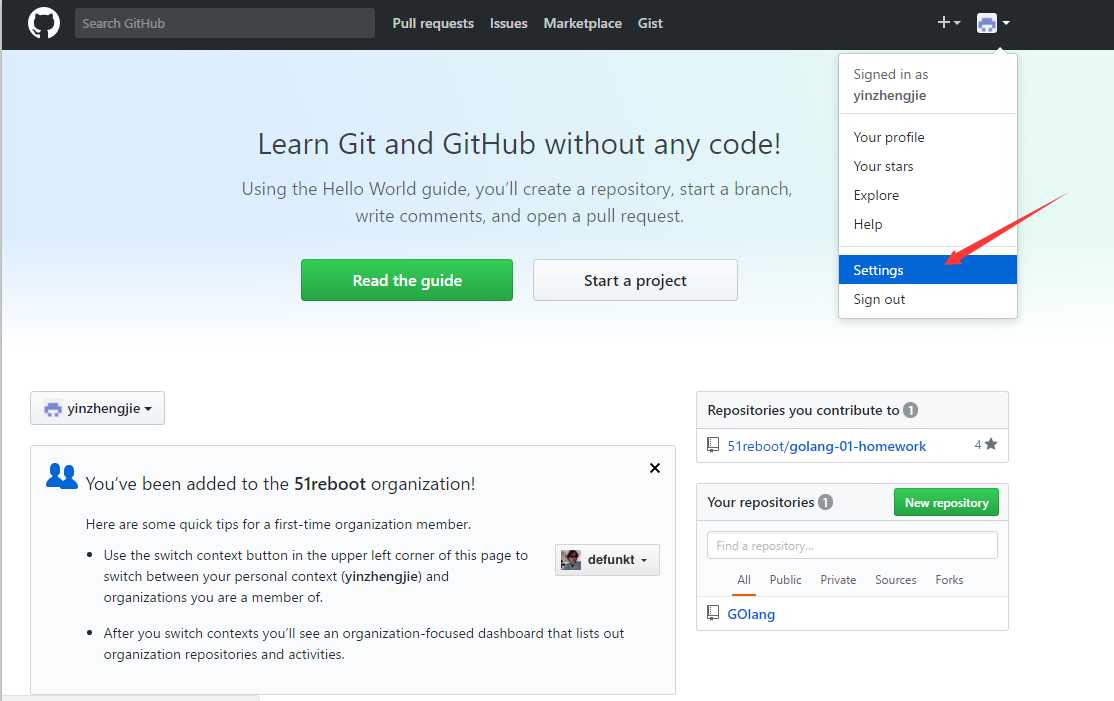Select Your profile menu entry
Image resolution: width=1114 pixels, height=701 pixels.
pos(927,137)
